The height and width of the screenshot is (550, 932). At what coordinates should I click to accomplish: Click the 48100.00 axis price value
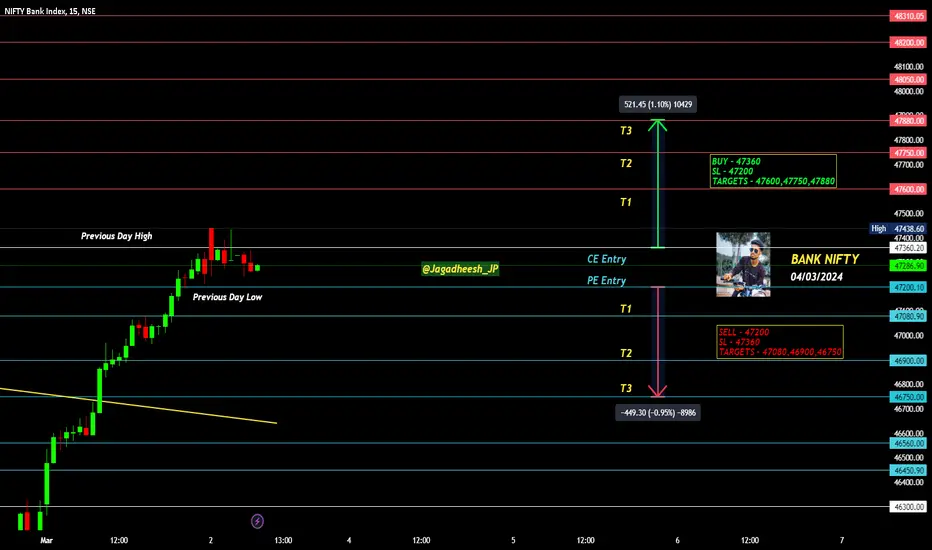click(x=909, y=67)
